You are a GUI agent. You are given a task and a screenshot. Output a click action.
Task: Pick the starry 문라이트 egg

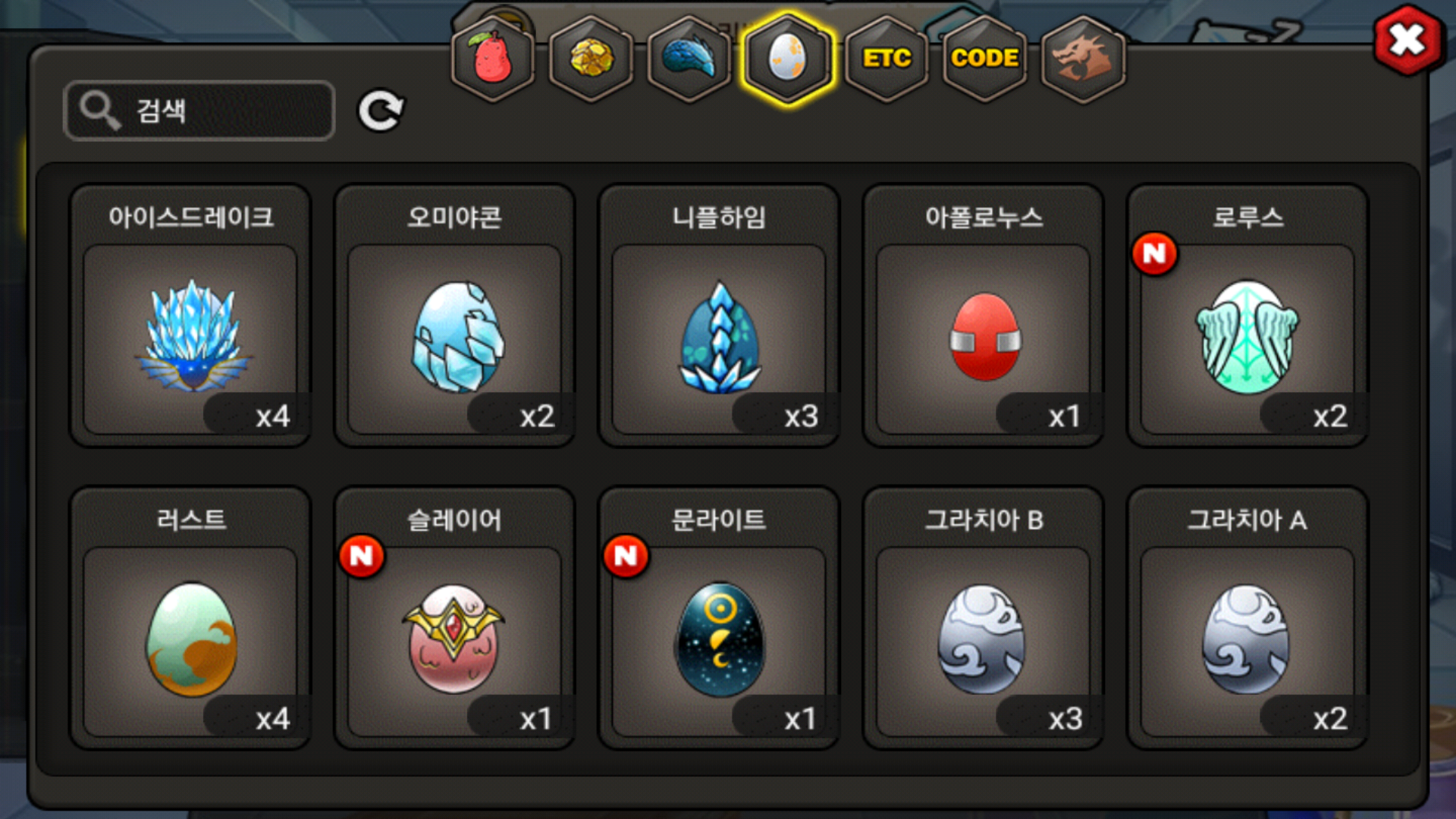point(719,618)
